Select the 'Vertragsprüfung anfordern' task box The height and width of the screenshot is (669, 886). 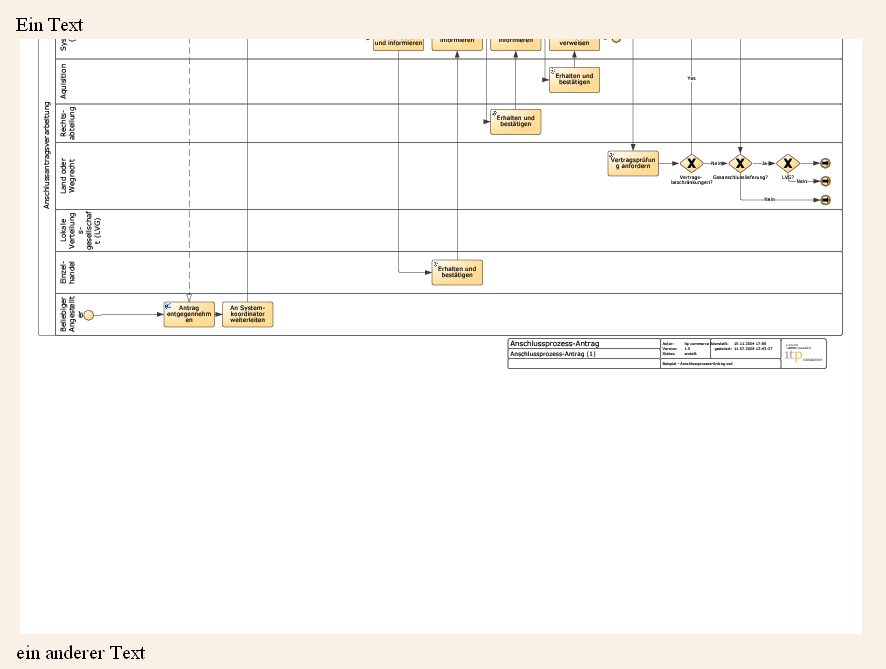click(633, 163)
